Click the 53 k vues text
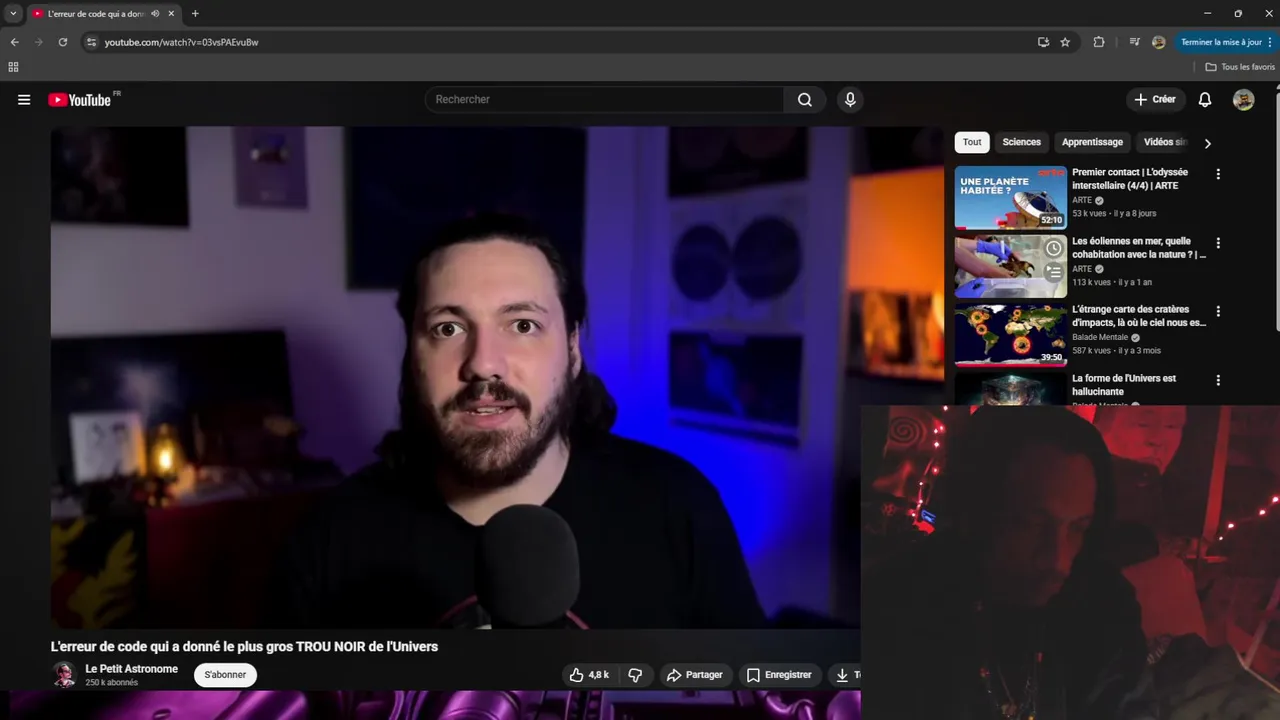The width and height of the screenshot is (1280, 720). click(x=1090, y=213)
